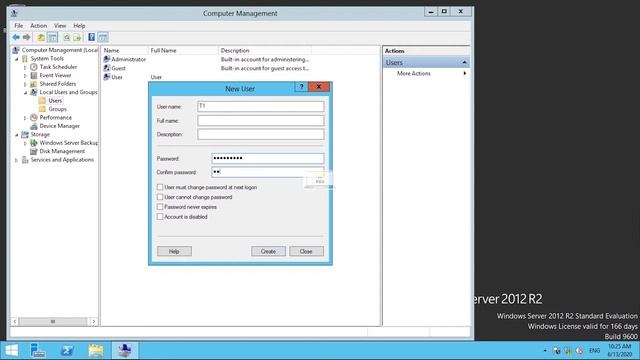Click the blue Help toolbar icon
The width and height of the screenshot is (640, 360).
[92, 38]
